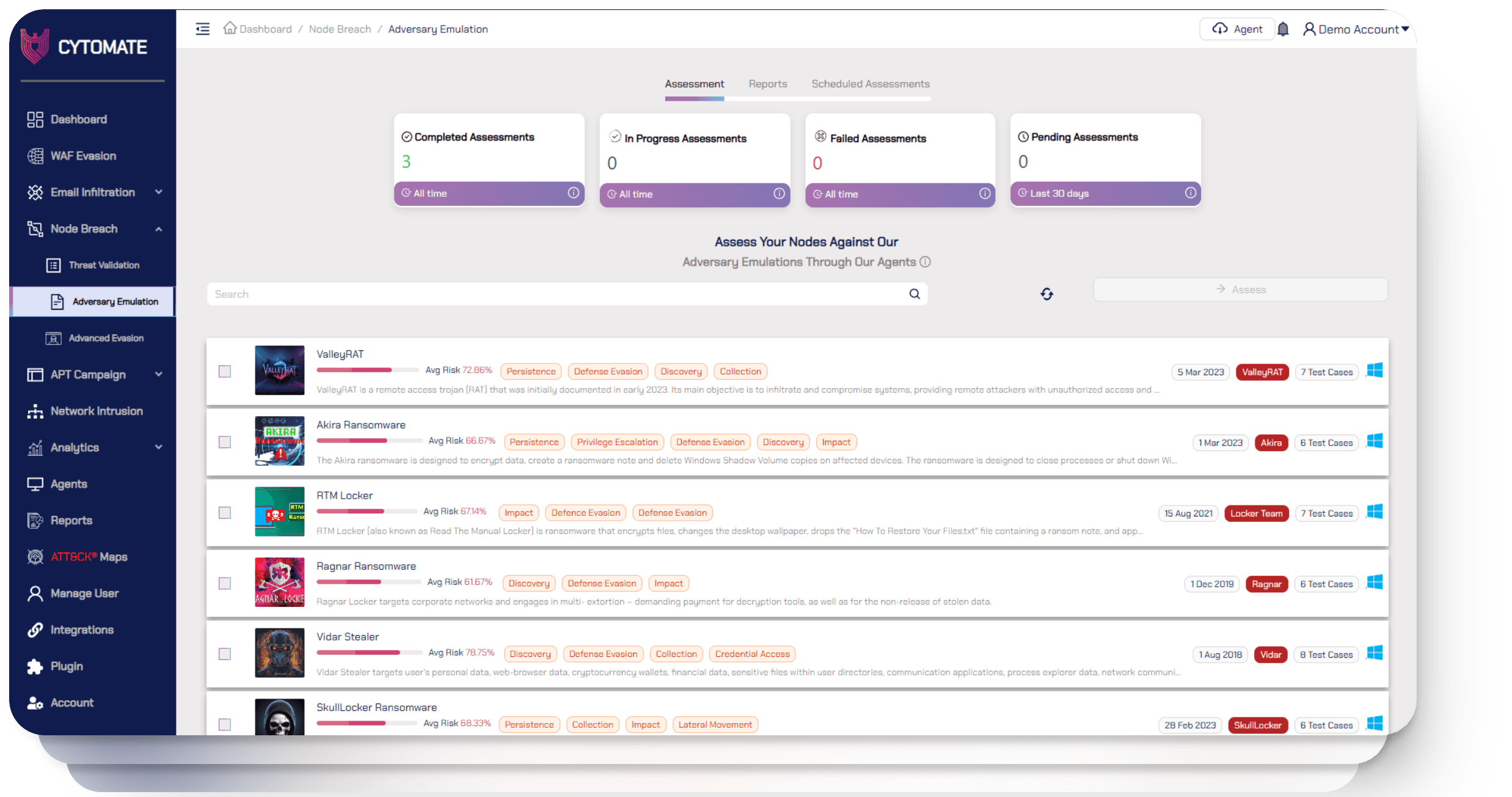Click the Cytomate logo
The width and height of the screenshot is (1512, 797).
[84, 46]
